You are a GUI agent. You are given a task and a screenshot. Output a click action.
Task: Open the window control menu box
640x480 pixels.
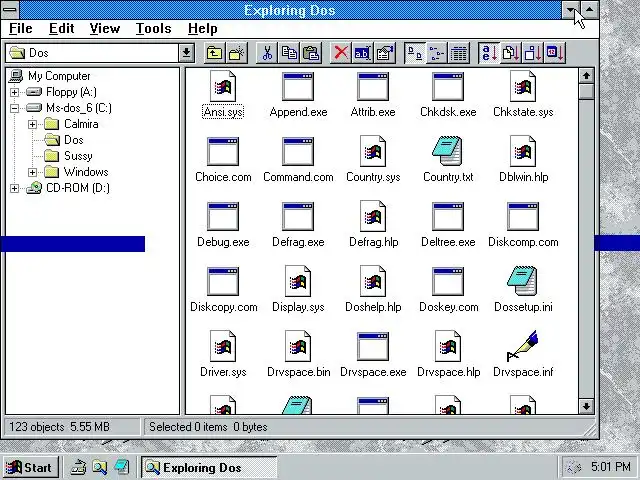[10, 9]
